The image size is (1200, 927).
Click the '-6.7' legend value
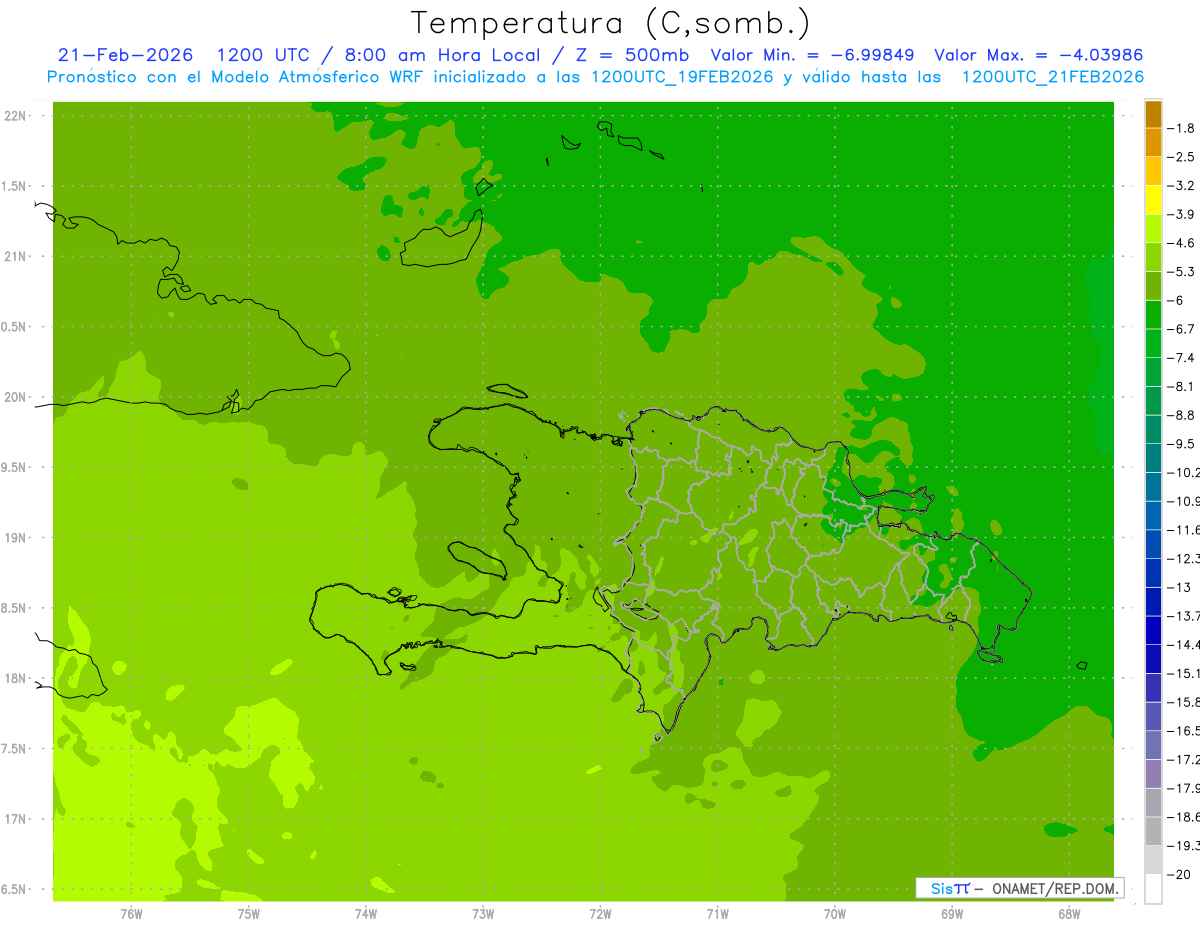[1183, 329]
